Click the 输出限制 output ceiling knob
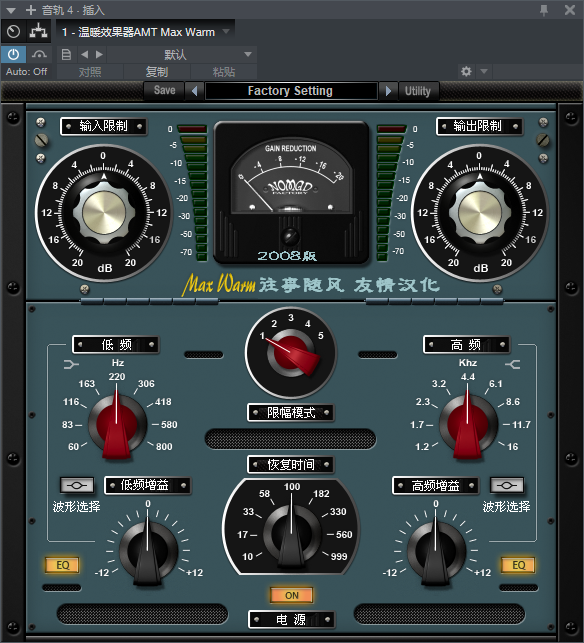584x643 pixels. click(x=479, y=213)
